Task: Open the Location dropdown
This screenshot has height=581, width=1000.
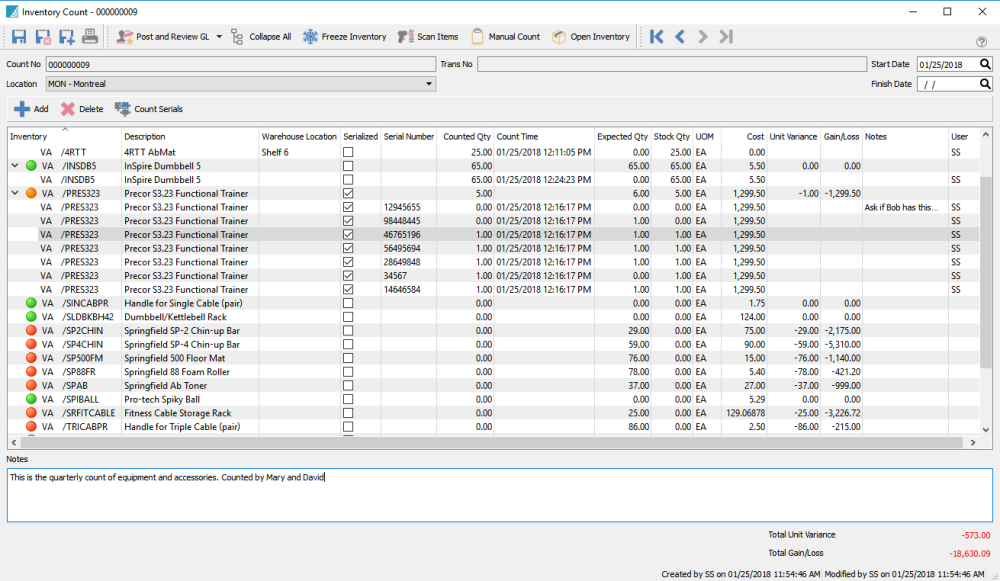Action: (x=429, y=84)
